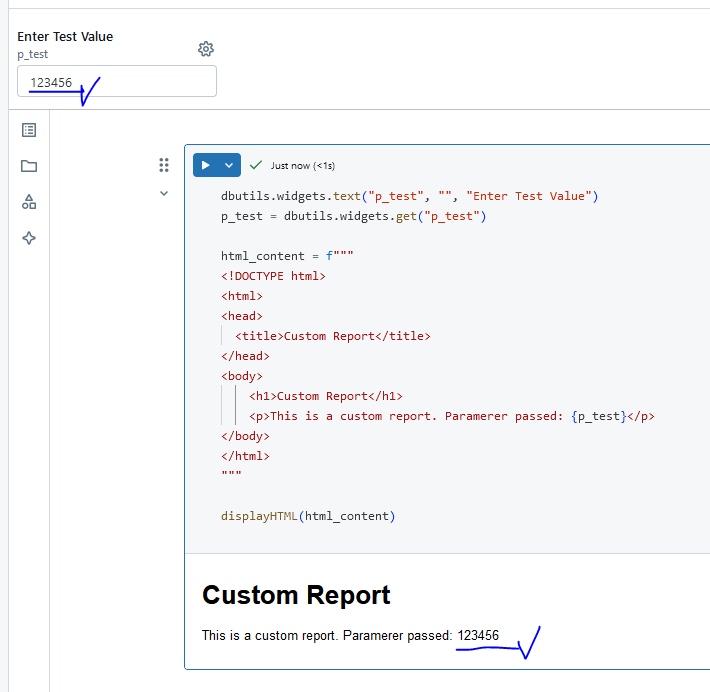The width and height of the screenshot is (710, 692).
Task: Click the output paragraph showing 123456
Action: [350, 635]
